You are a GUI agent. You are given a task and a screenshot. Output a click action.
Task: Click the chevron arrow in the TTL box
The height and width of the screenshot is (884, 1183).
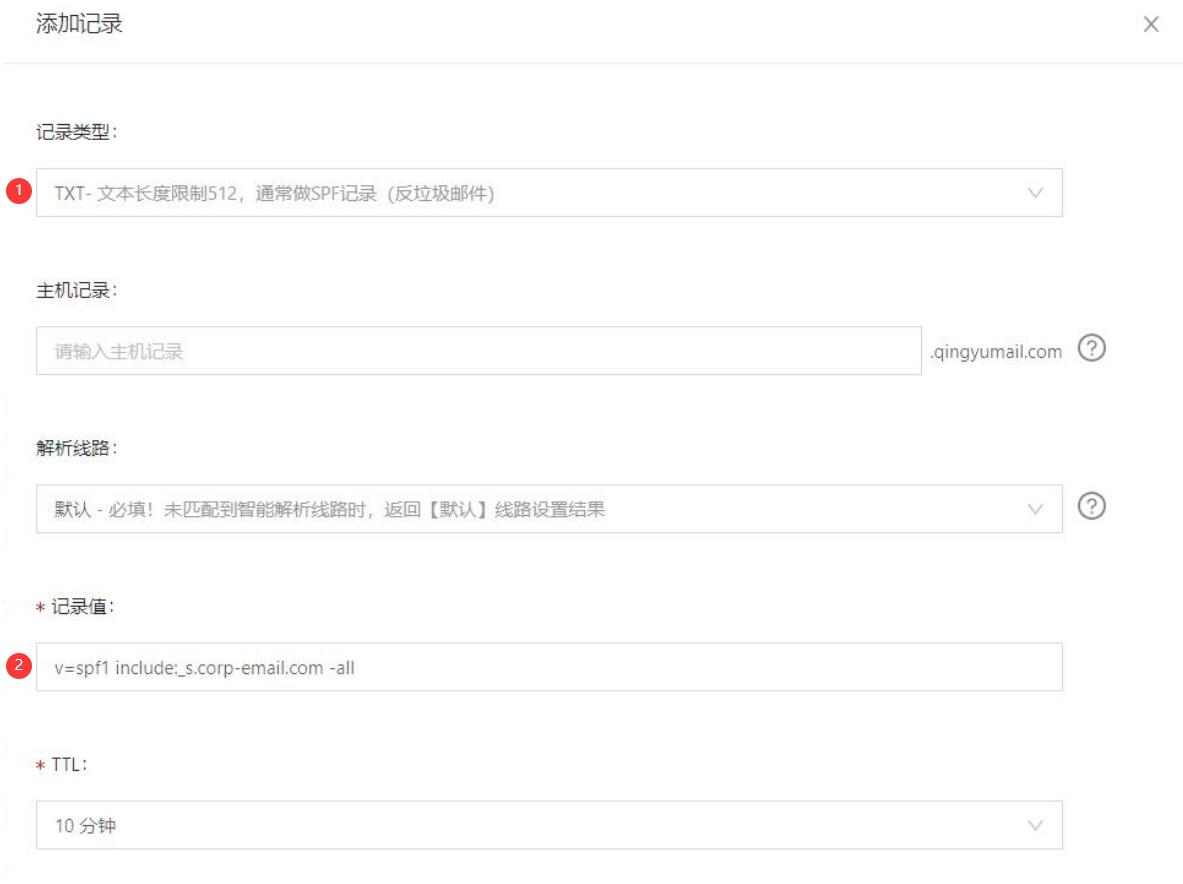pyautogui.click(x=1035, y=825)
